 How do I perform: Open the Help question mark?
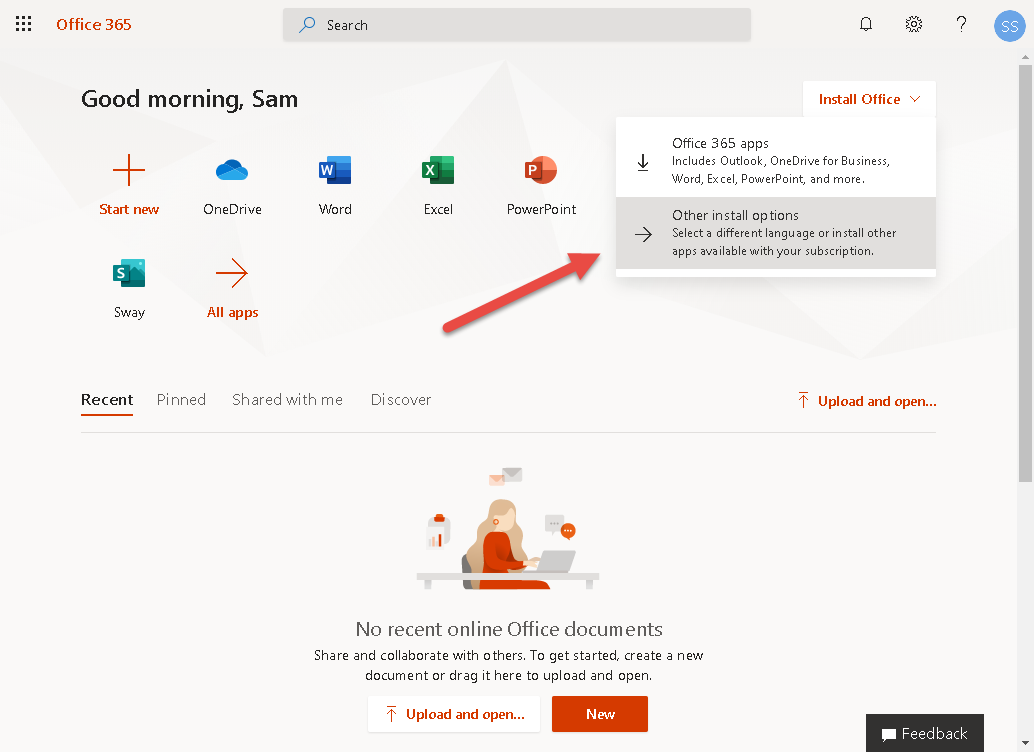pyautogui.click(x=961, y=24)
